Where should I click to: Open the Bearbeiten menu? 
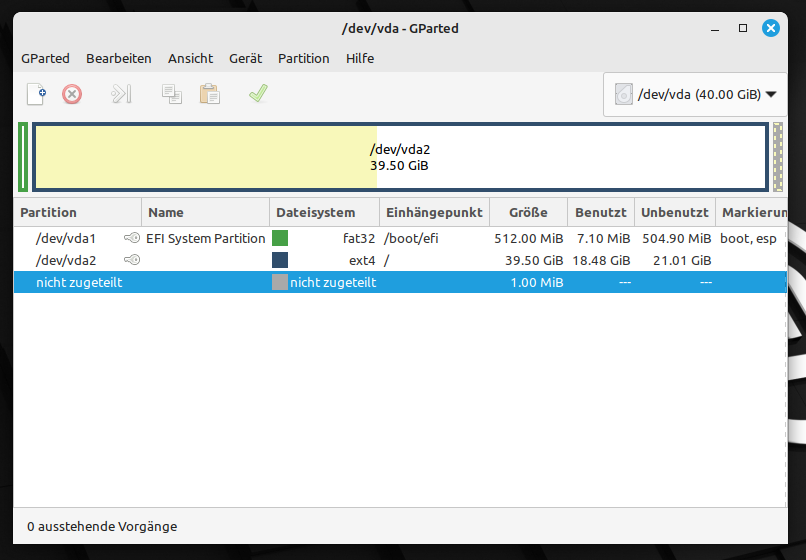tap(119, 59)
